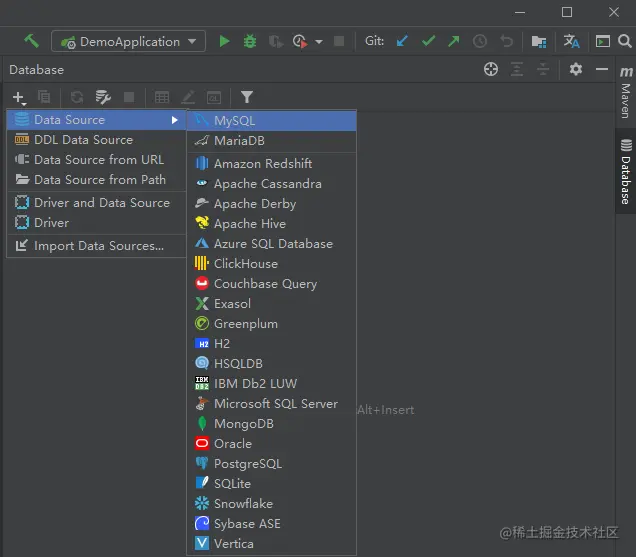Start debugging with the green bug icon
The height and width of the screenshot is (557, 636).
pyautogui.click(x=250, y=41)
